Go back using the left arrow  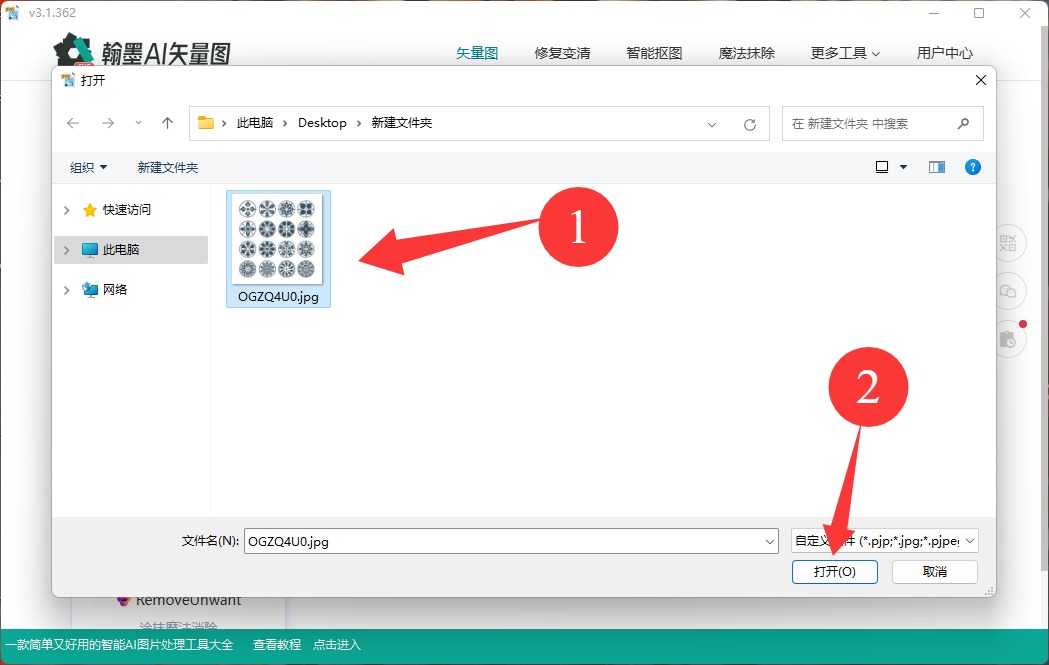point(72,122)
